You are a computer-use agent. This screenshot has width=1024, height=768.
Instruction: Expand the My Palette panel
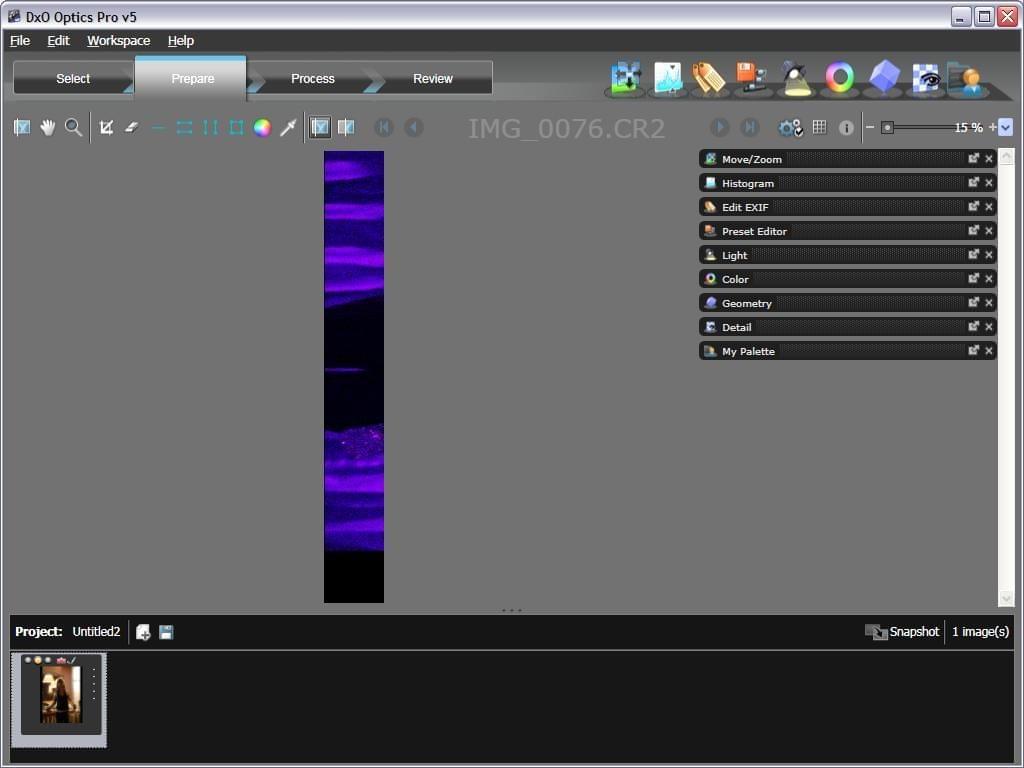pyautogui.click(x=847, y=351)
